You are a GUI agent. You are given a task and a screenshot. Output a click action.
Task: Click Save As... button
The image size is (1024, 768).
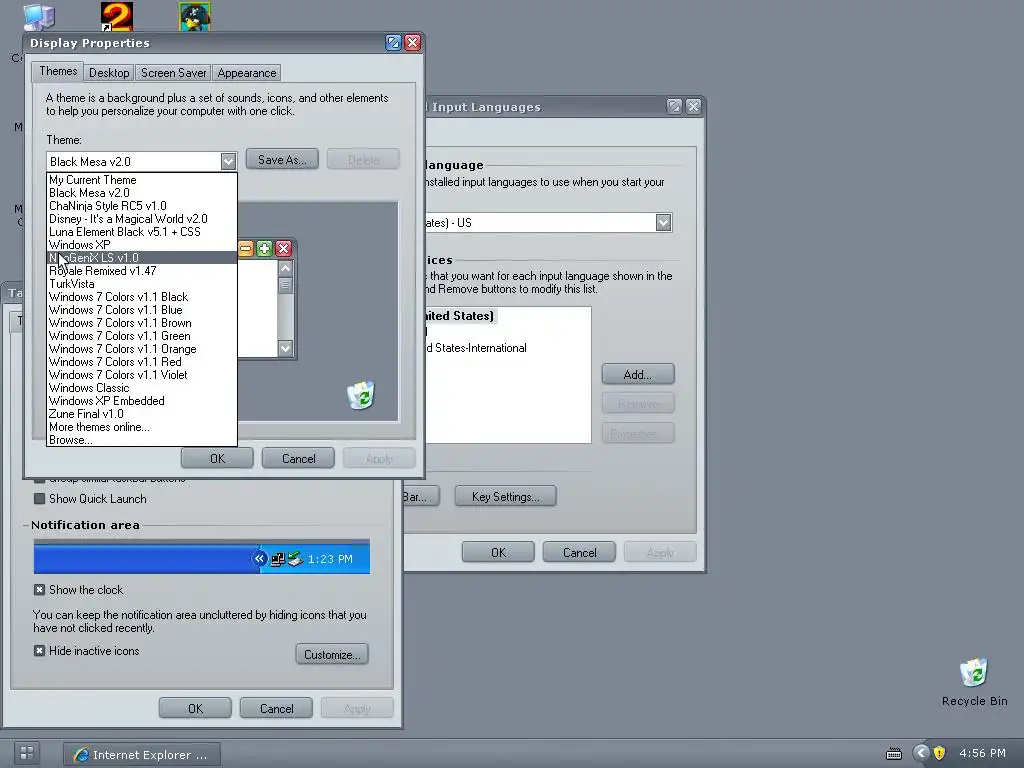(282, 159)
